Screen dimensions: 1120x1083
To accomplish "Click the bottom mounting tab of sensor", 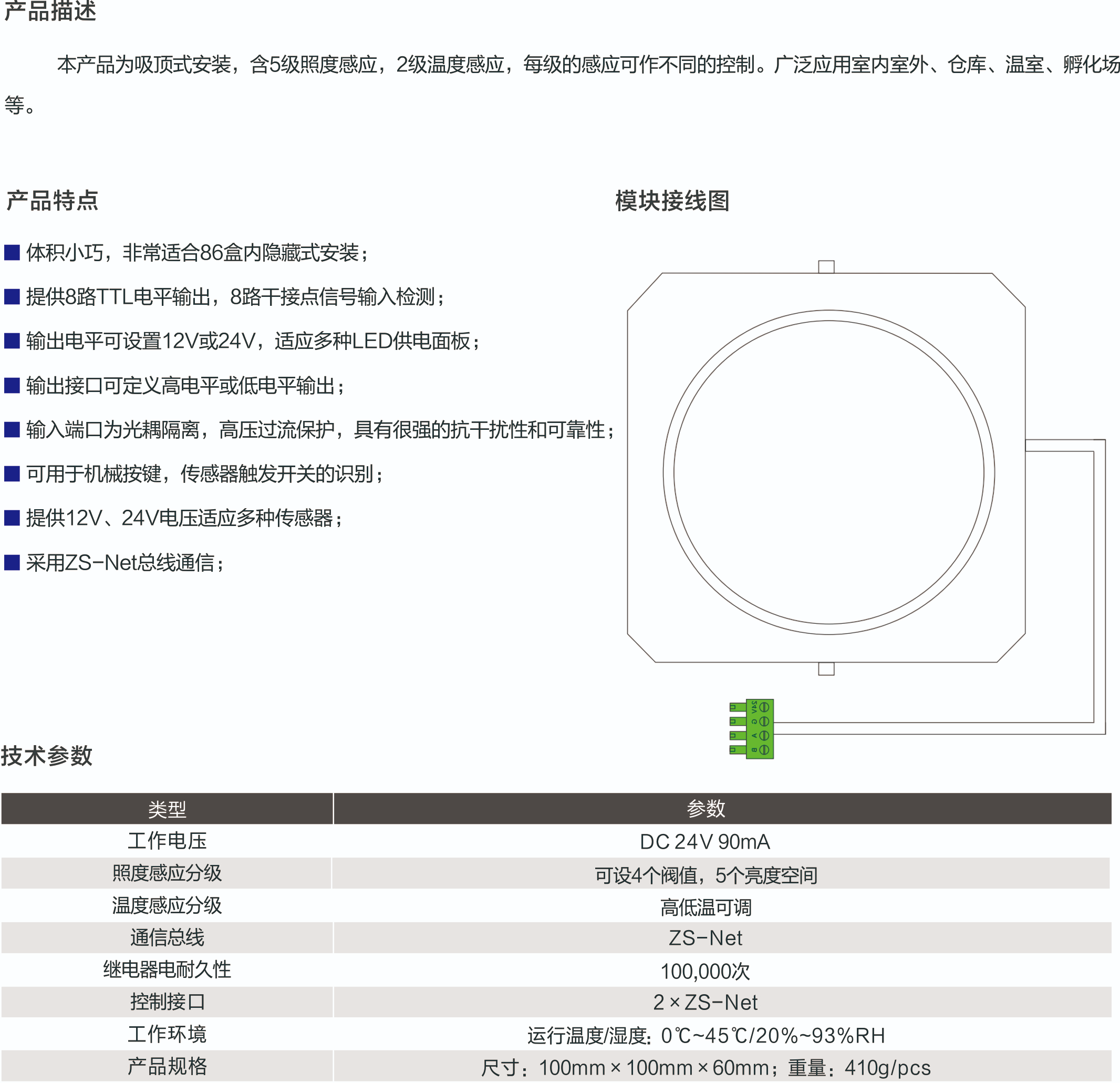I will tap(826, 668).
